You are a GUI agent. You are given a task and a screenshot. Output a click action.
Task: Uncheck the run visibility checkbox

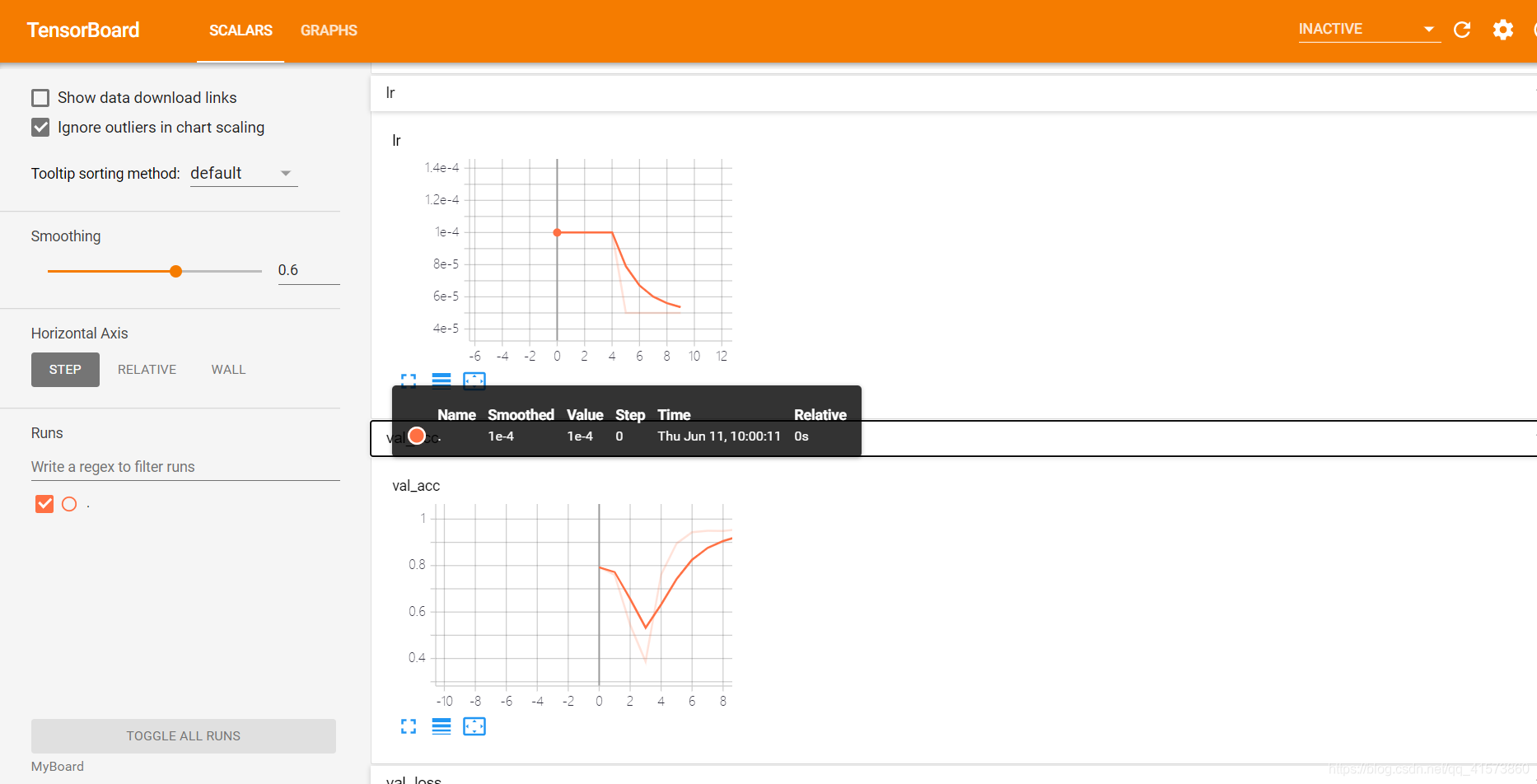[44, 504]
